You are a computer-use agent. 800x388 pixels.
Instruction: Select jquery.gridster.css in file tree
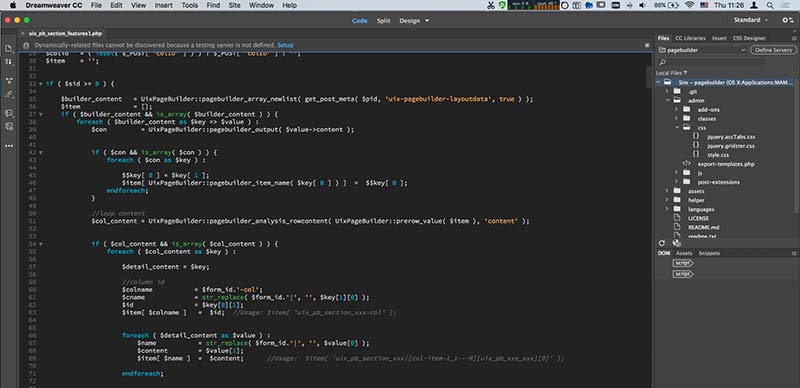click(x=731, y=146)
